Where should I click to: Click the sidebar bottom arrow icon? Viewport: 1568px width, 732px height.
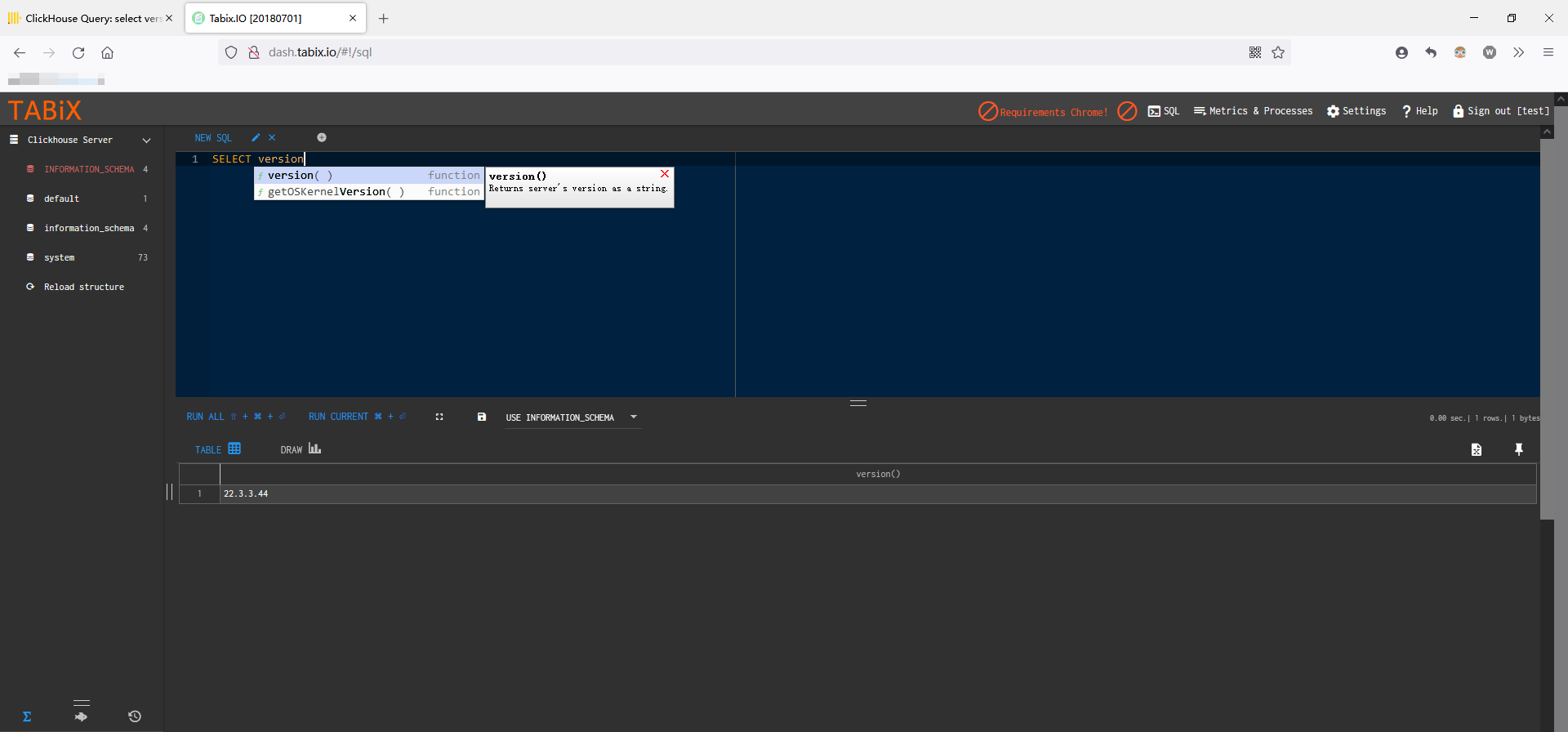point(81,716)
